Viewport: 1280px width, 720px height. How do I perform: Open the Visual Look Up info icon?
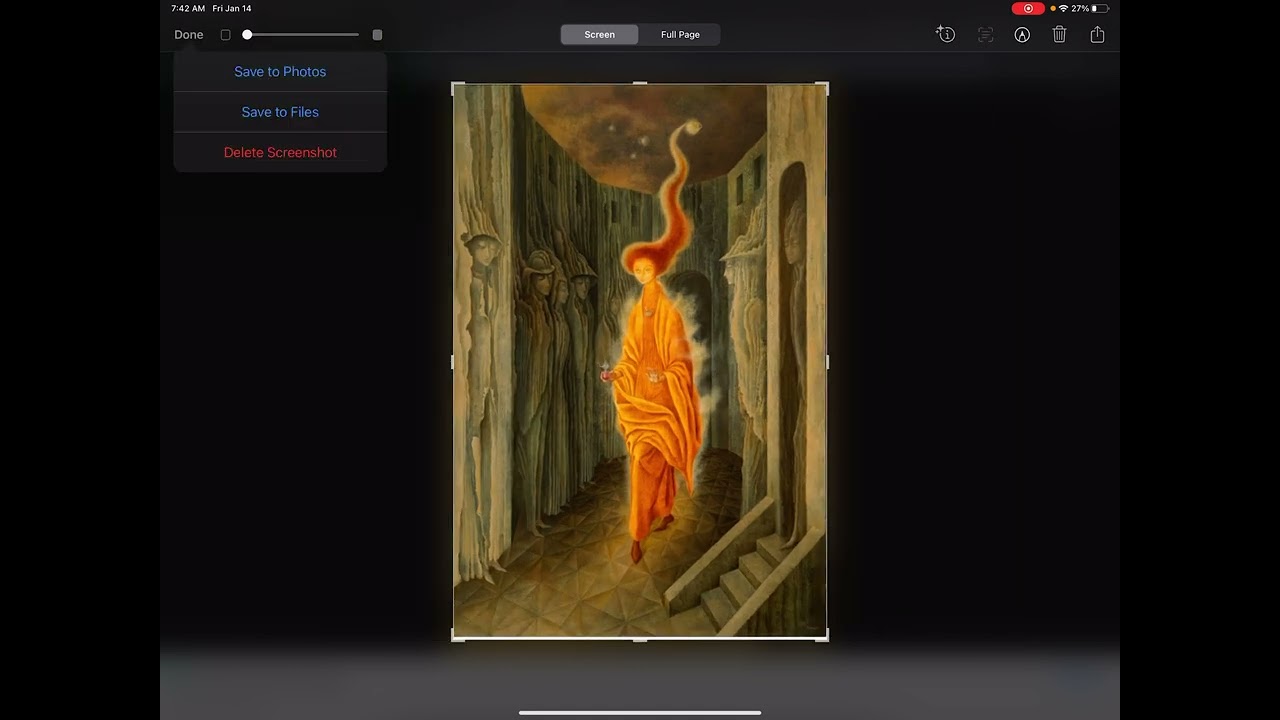click(945, 34)
